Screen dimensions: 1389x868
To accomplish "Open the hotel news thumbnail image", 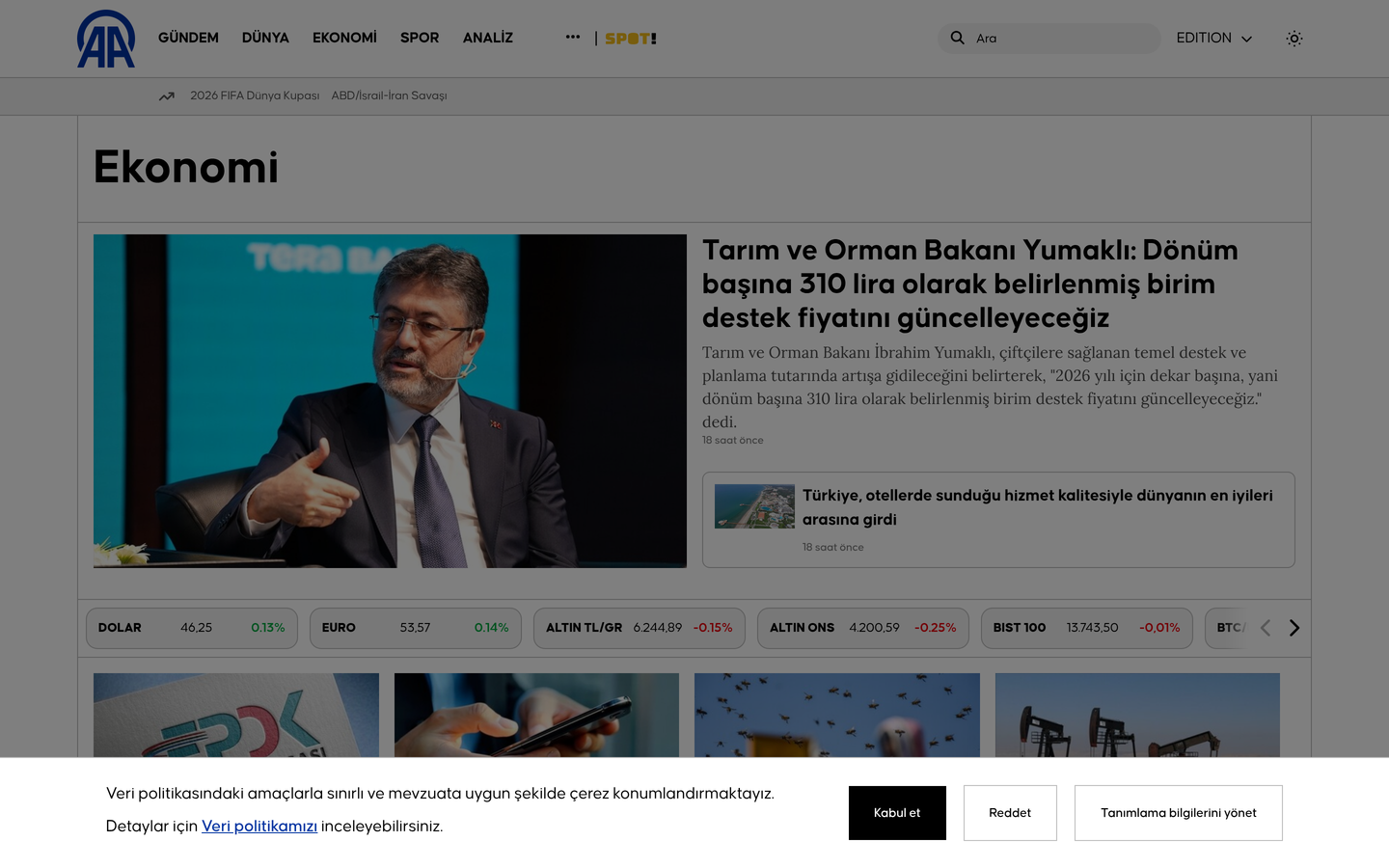I will [x=754, y=506].
